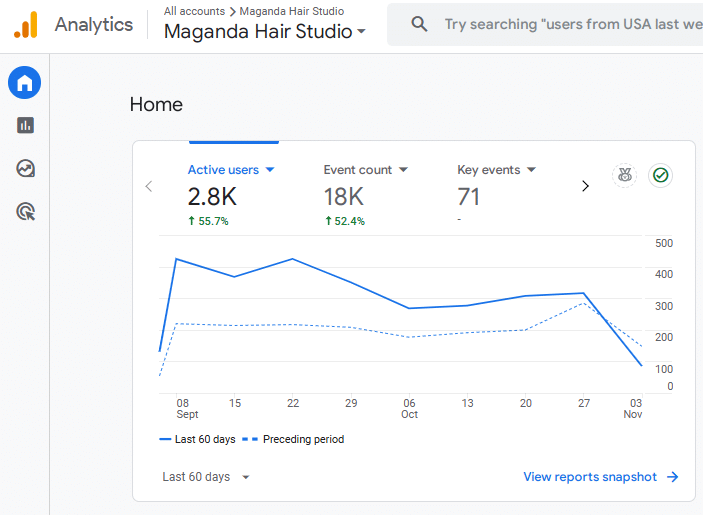Click the 06 Oct axis label
Image resolution: width=703 pixels, height=515 pixels.
[x=409, y=408]
